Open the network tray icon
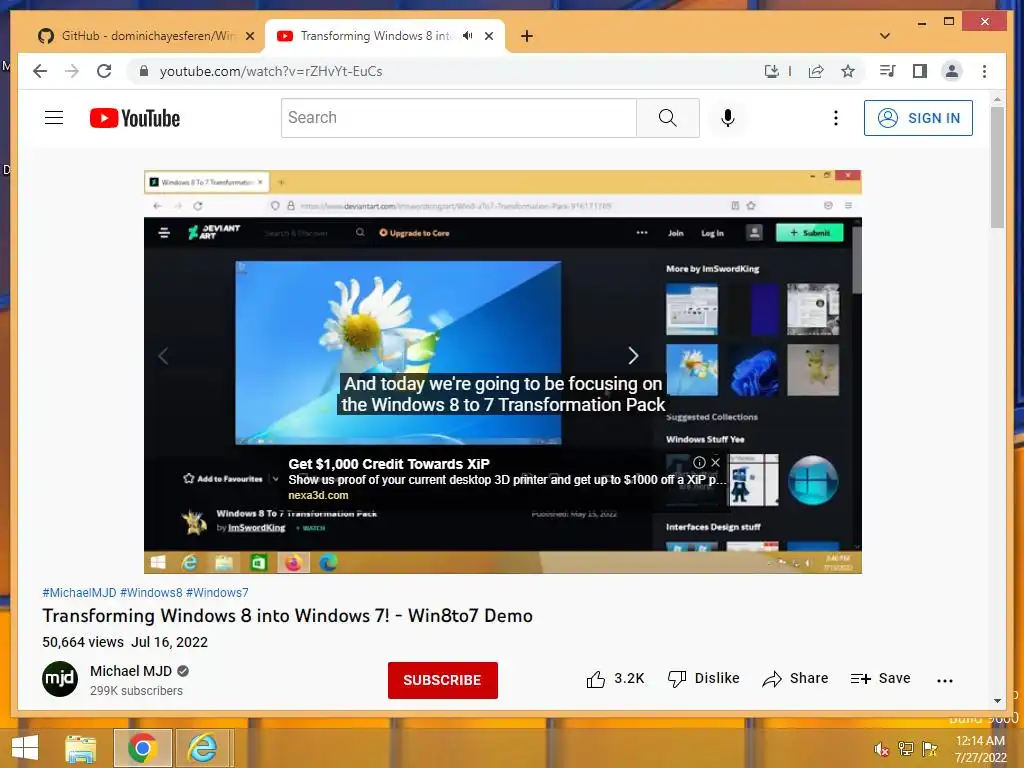Viewport: 1024px width, 768px height. tap(906, 749)
